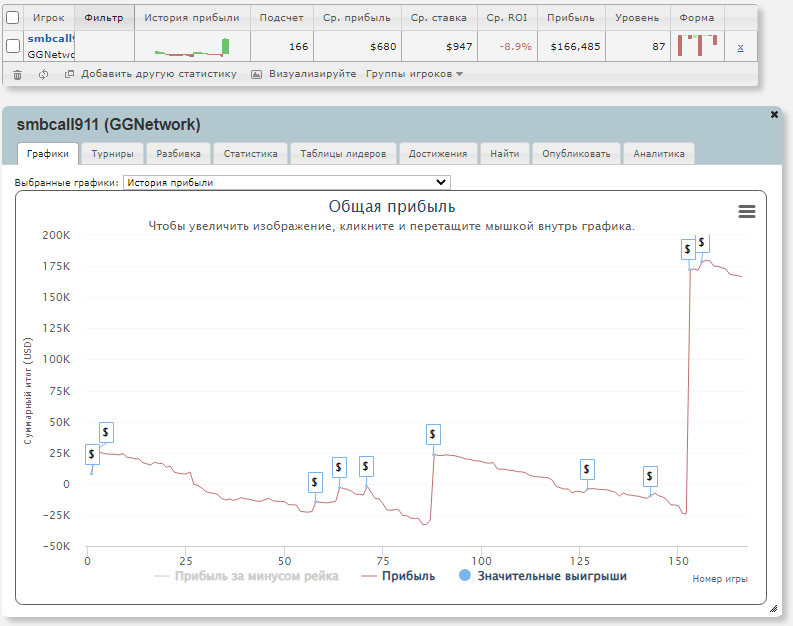Viewport: 793px width, 626px height.
Task: Switch to the Турниры tab
Action: pos(112,154)
